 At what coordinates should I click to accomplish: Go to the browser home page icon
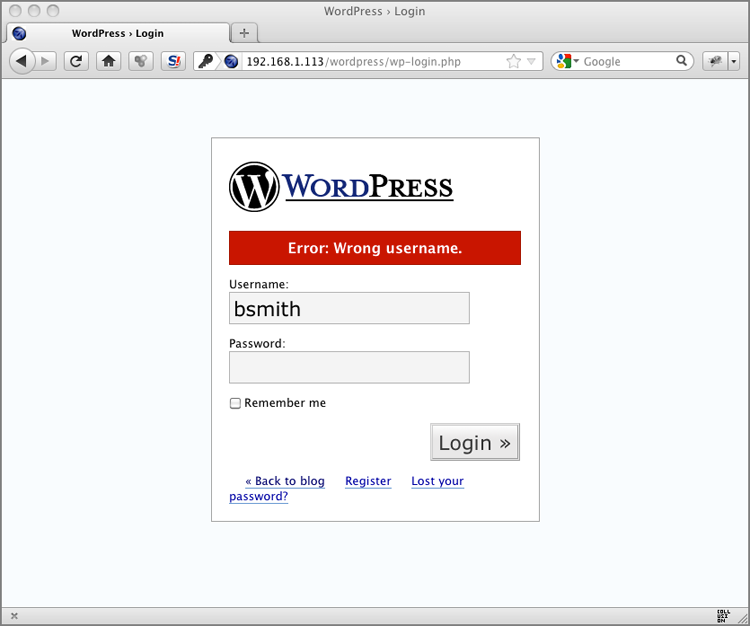tap(108, 61)
